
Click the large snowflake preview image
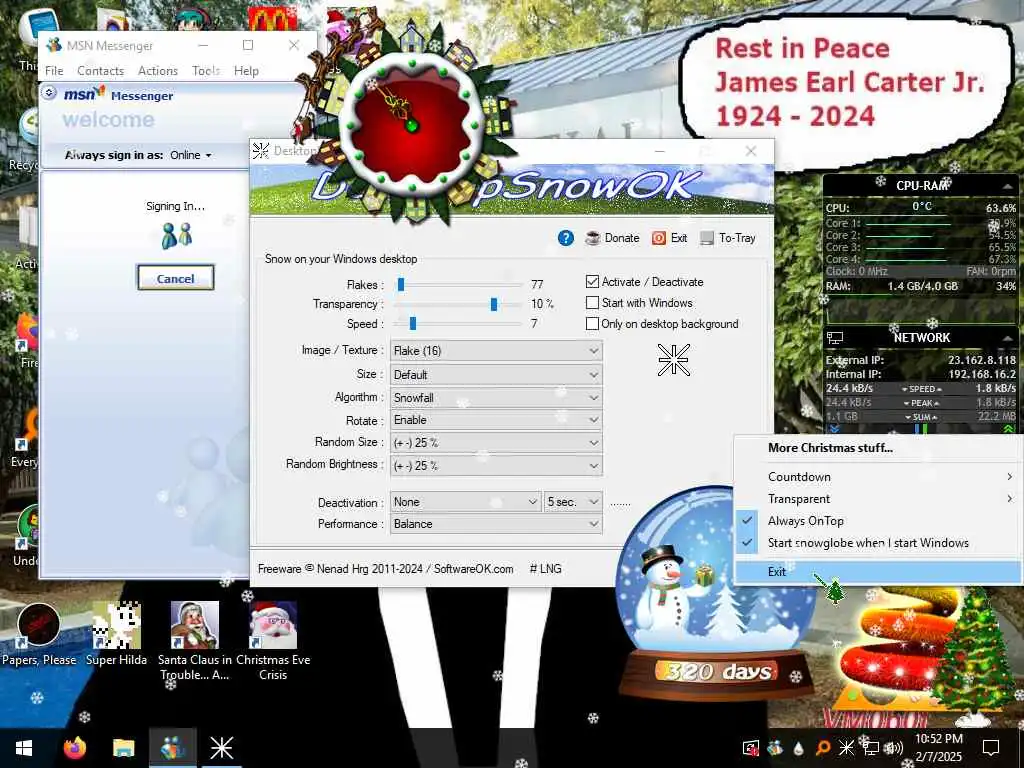[x=673, y=360]
